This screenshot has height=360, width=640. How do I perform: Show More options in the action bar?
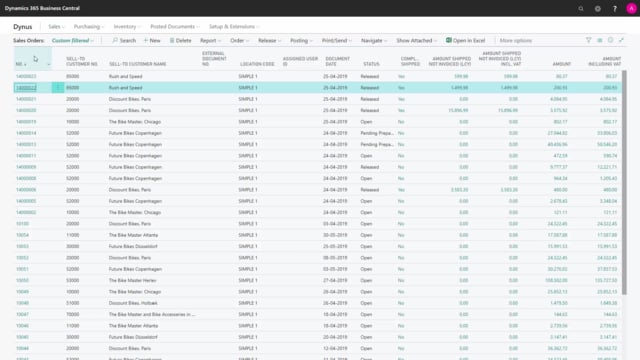[x=516, y=40]
